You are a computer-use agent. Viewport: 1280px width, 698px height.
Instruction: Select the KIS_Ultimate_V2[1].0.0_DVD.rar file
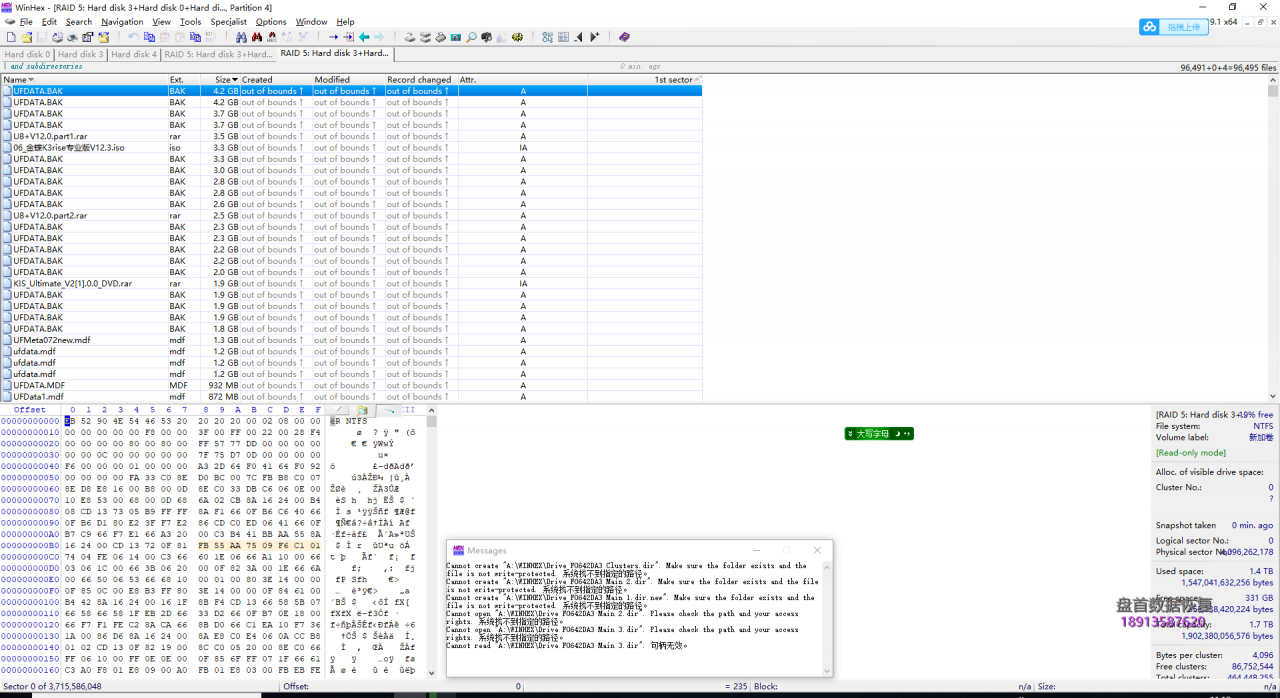click(72, 284)
